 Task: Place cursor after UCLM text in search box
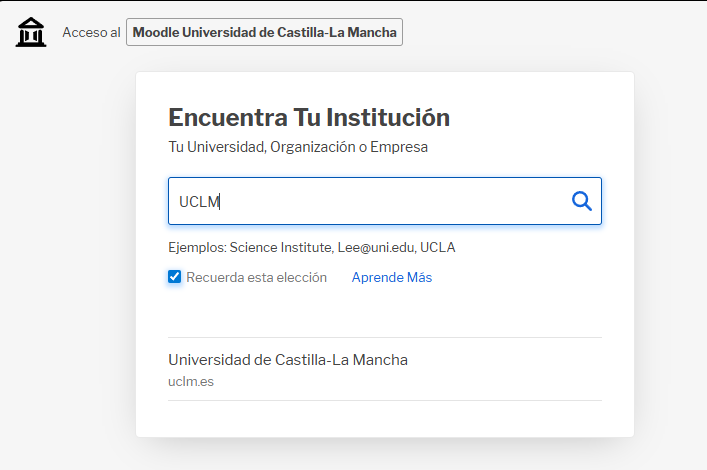220,202
